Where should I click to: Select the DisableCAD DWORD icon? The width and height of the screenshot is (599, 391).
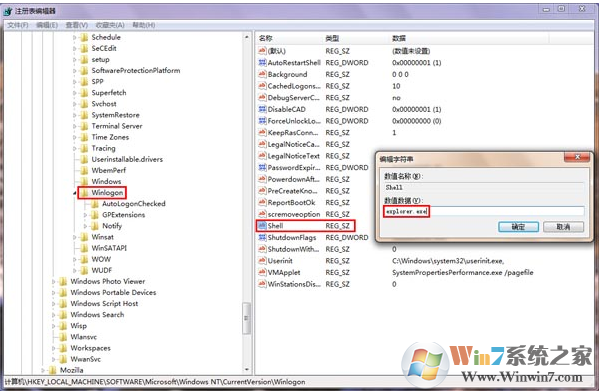pyautogui.click(x=262, y=109)
